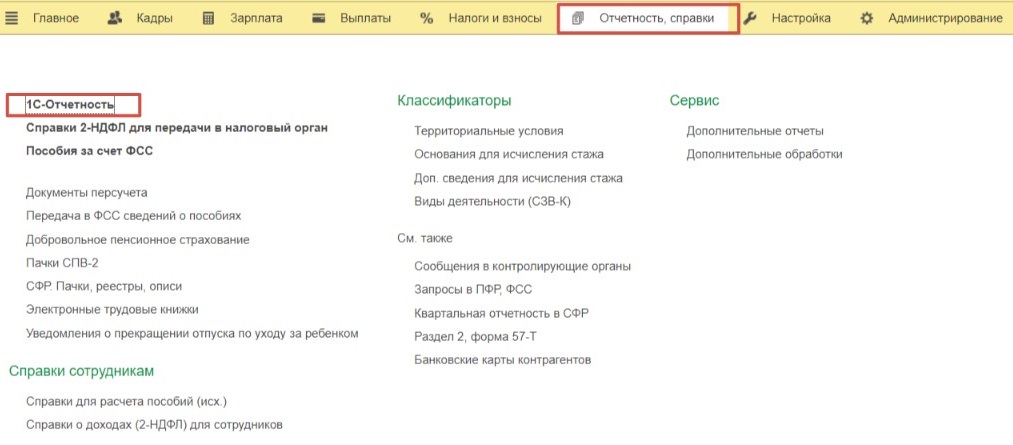Click the card icon next to Выплаты
This screenshot has width=1013, height=445.
click(x=319, y=18)
